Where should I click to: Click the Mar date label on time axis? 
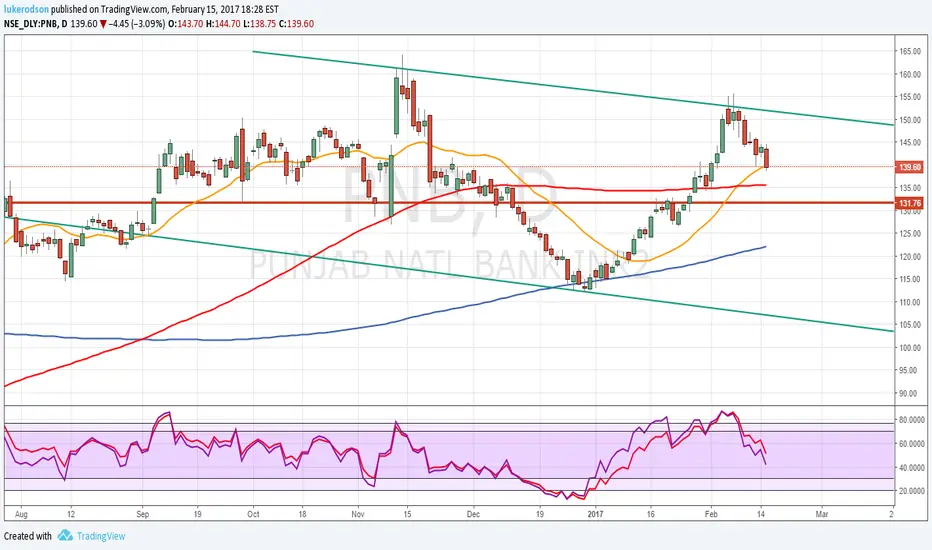click(822, 514)
